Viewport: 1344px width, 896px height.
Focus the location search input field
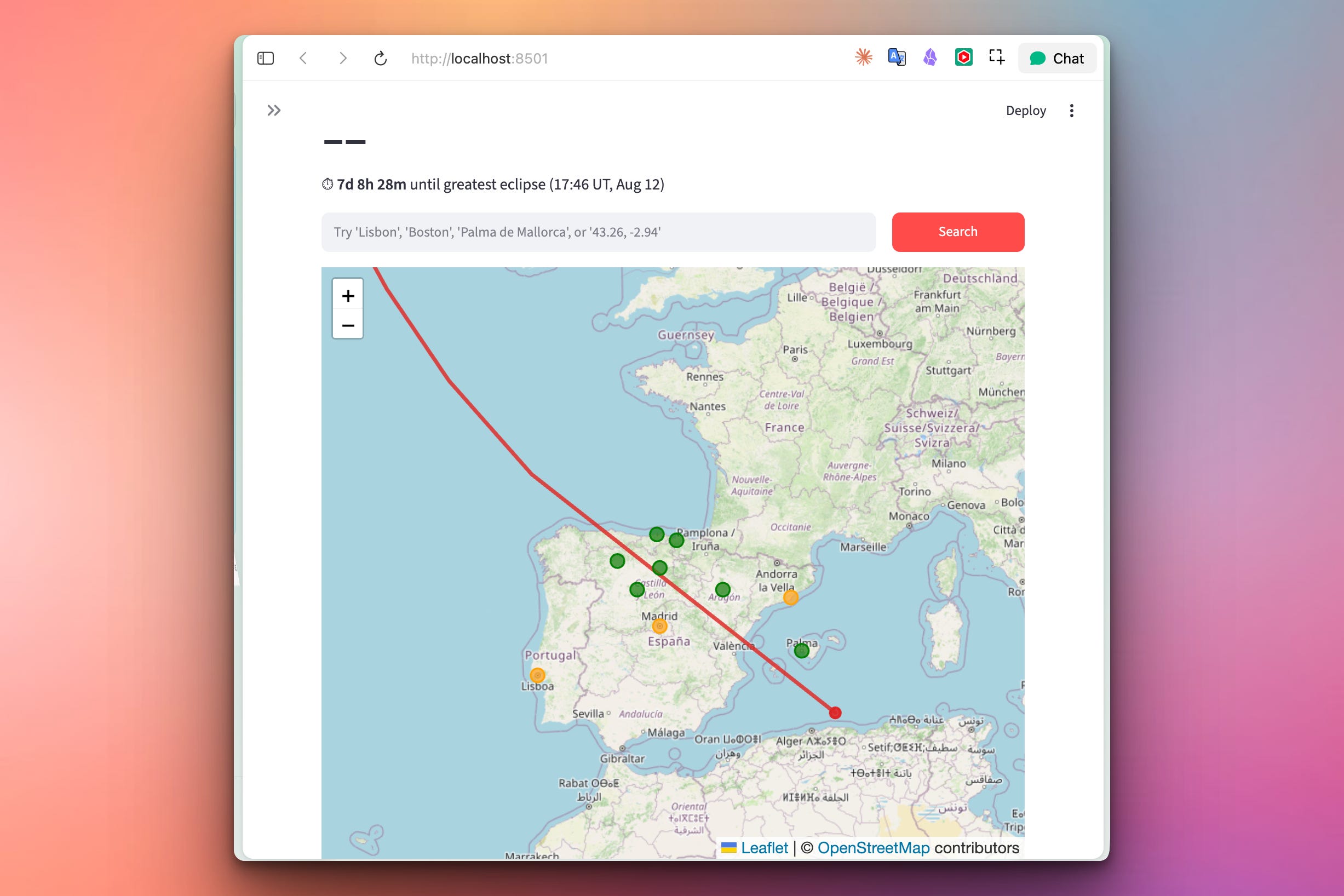click(x=598, y=232)
